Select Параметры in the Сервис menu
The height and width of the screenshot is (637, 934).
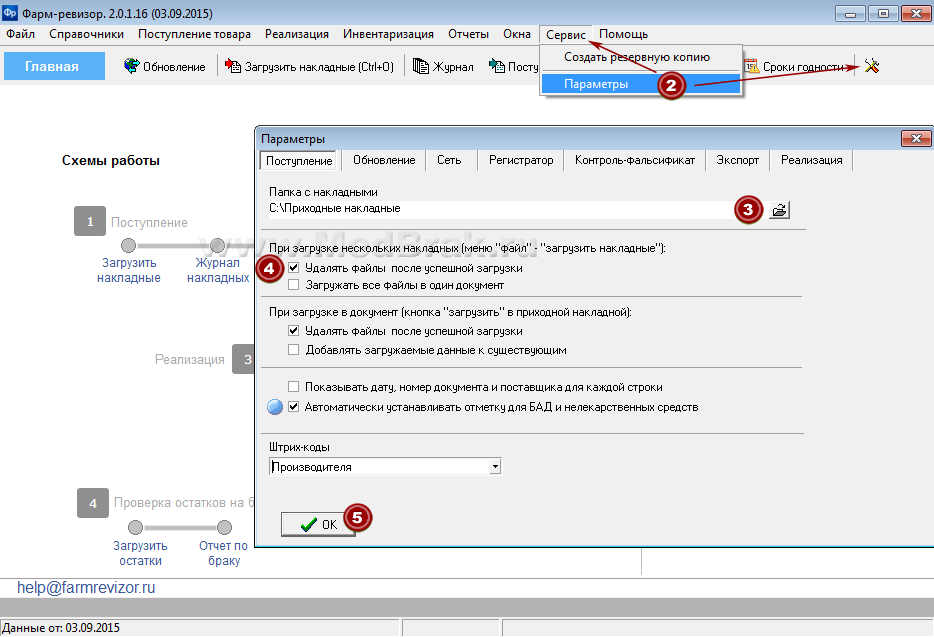[x=641, y=84]
